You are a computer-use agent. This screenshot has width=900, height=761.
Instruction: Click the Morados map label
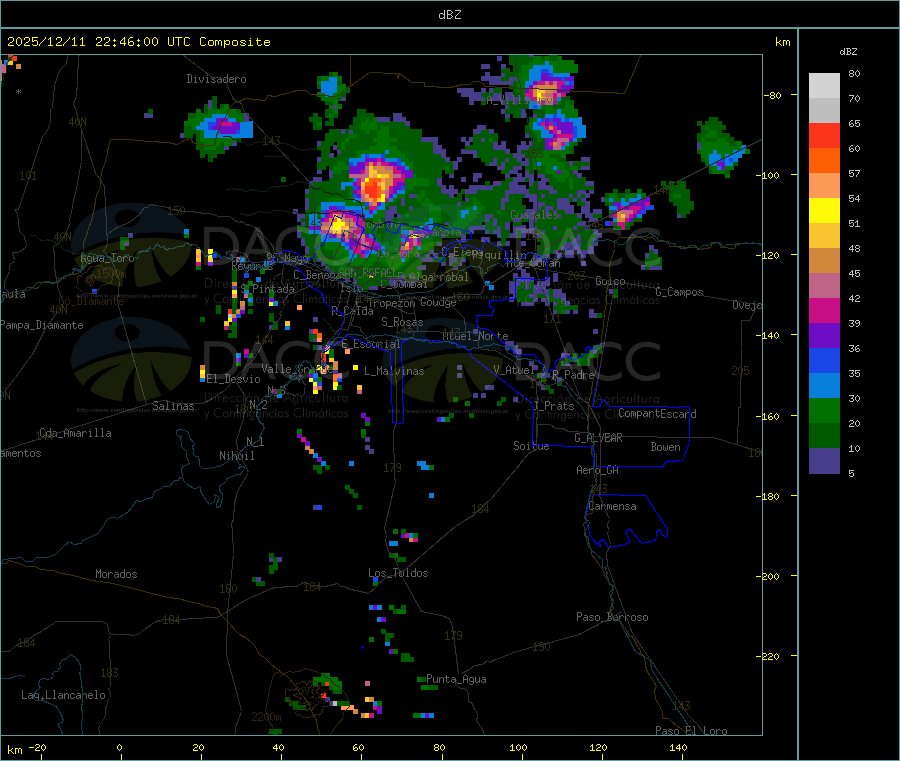pyautogui.click(x=116, y=574)
